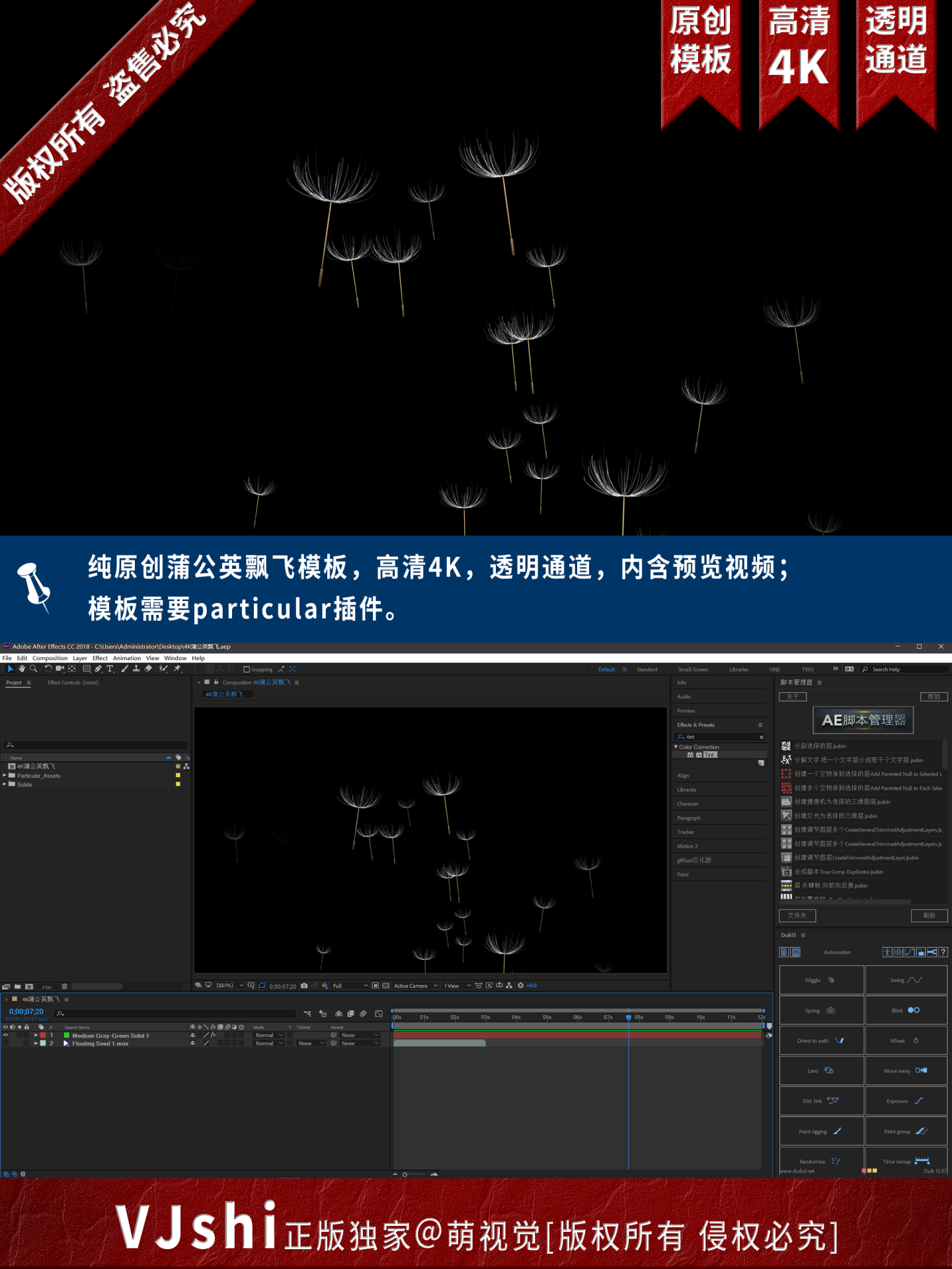Select the Unified Camera tool
This screenshot has height=1269, width=952.
(x=60, y=669)
